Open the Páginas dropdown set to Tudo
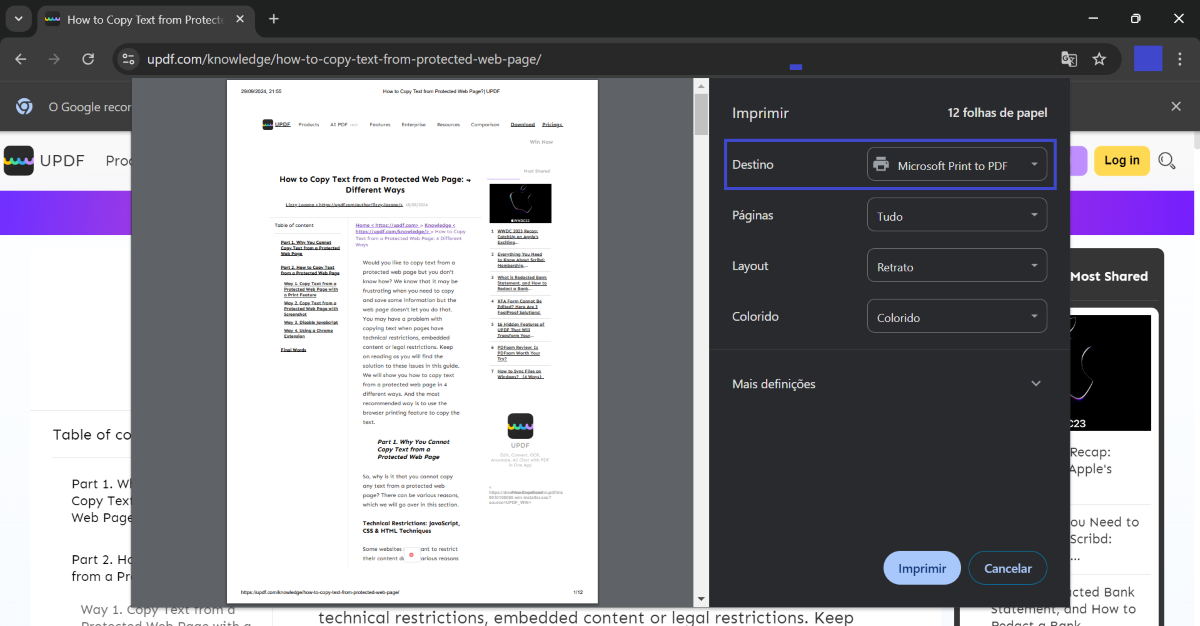This screenshot has height=626, width=1200. tap(957, 216)
